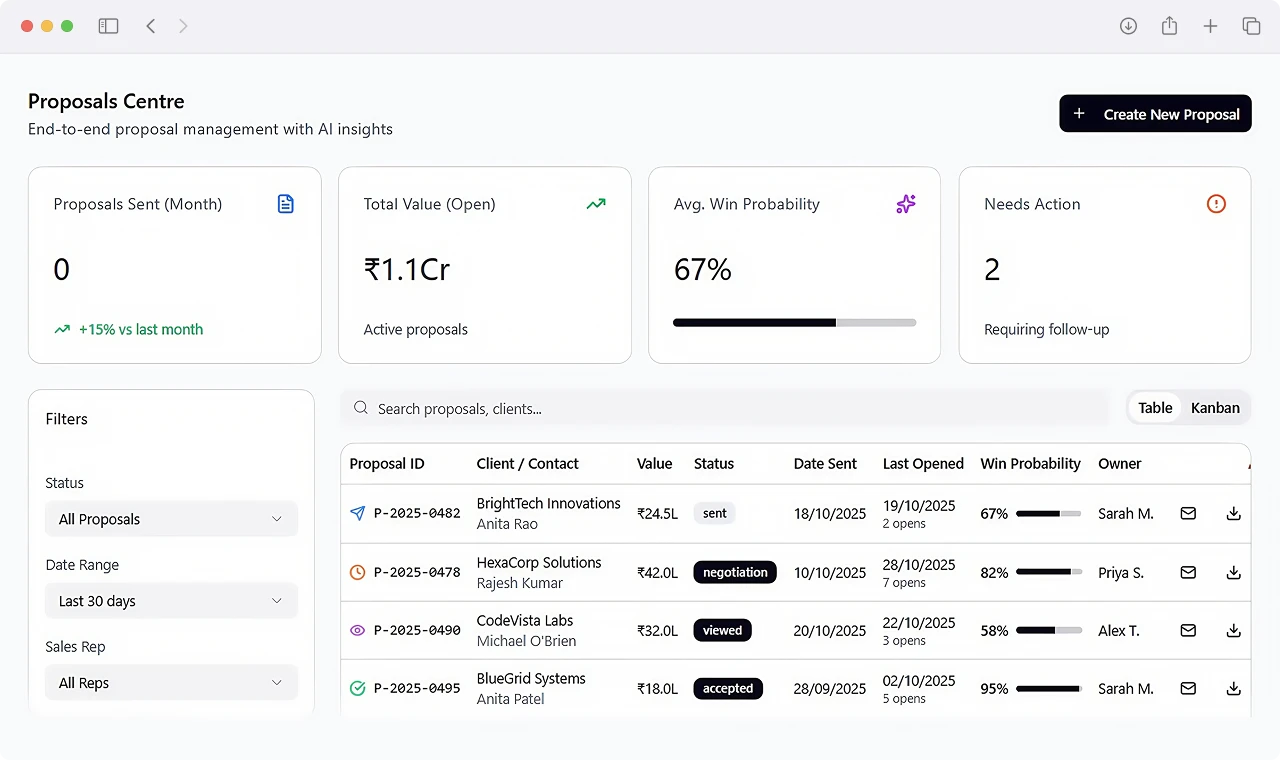This screenshot has height=760, width=1280.
Task: Download the BlueGrid Systems proposal
Action: pyautogui.click(x=1234, y=688)
